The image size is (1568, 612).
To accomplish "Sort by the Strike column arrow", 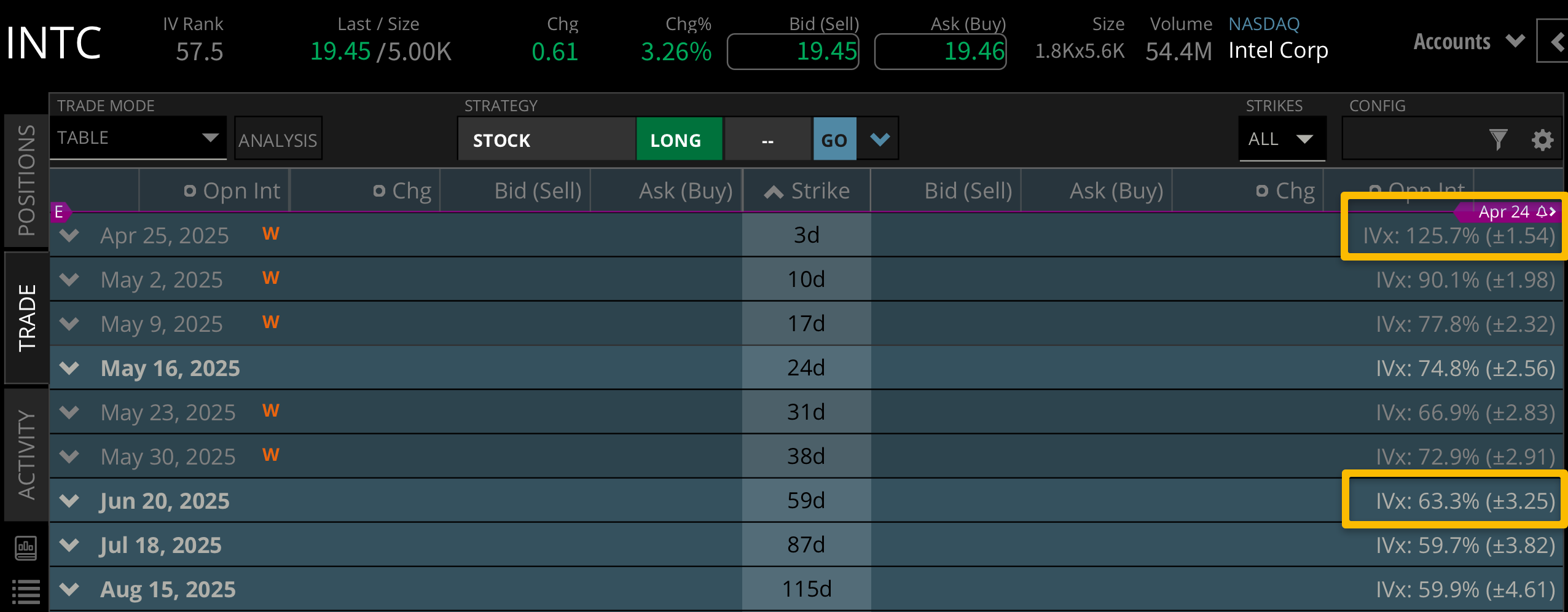I will [774, 192].
